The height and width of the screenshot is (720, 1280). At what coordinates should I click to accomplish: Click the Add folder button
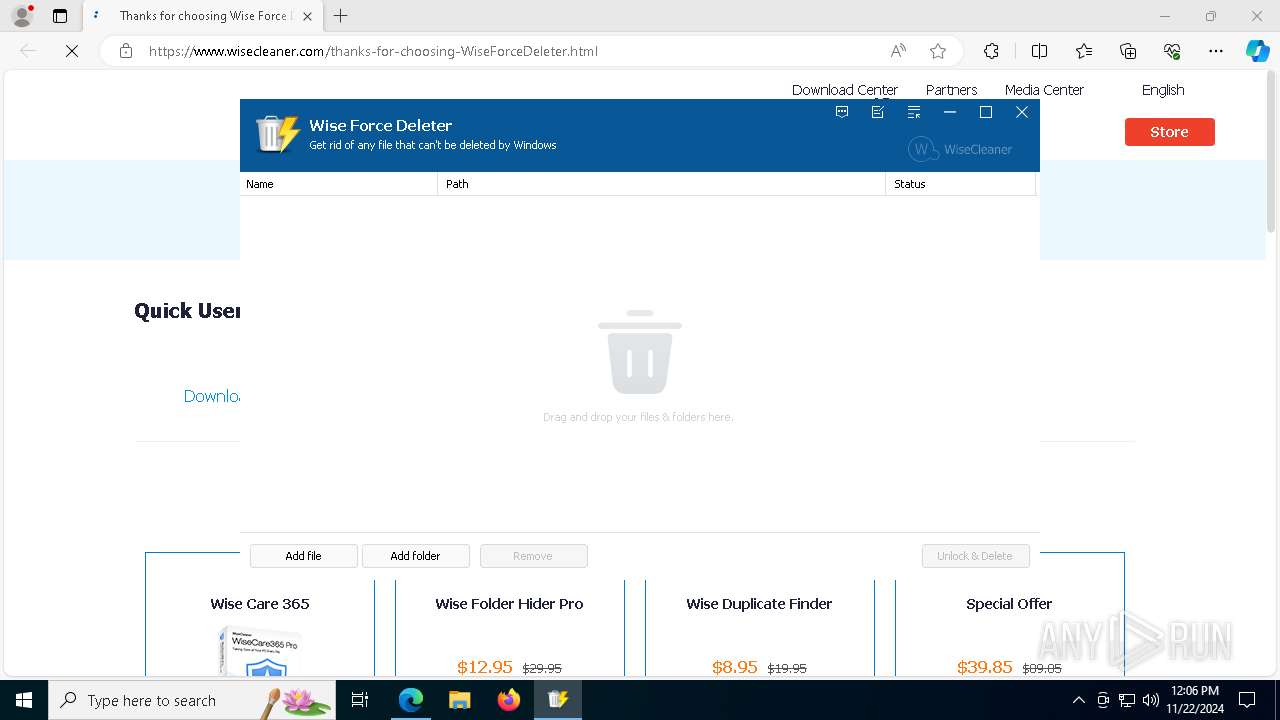pos(415,556)
